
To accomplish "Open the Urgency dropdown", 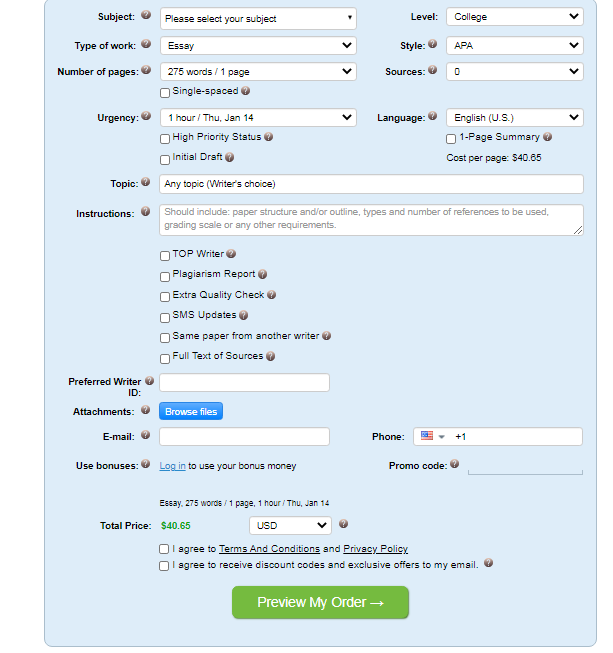I will [258, 117].
